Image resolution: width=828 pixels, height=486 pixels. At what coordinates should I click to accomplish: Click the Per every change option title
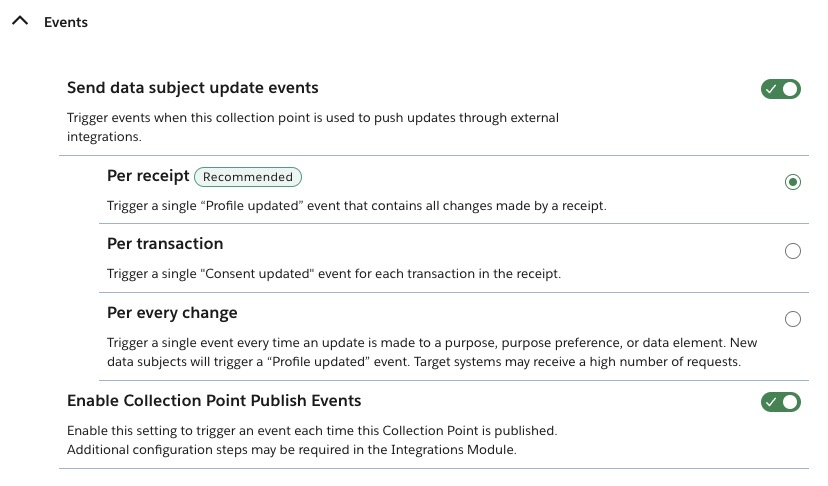pos(172,313)
